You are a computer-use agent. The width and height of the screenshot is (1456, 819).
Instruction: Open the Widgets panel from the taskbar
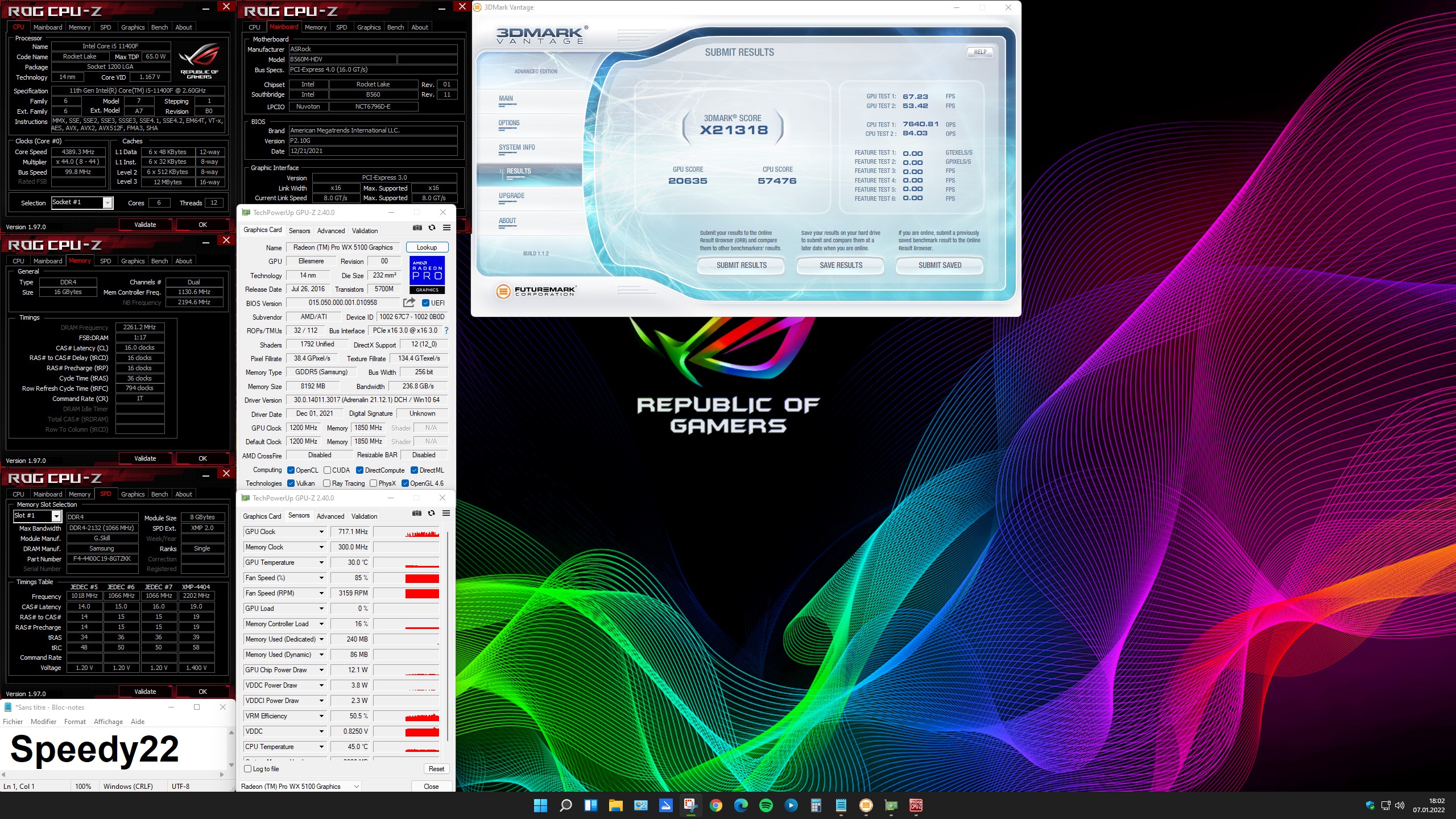click(590, 805)
